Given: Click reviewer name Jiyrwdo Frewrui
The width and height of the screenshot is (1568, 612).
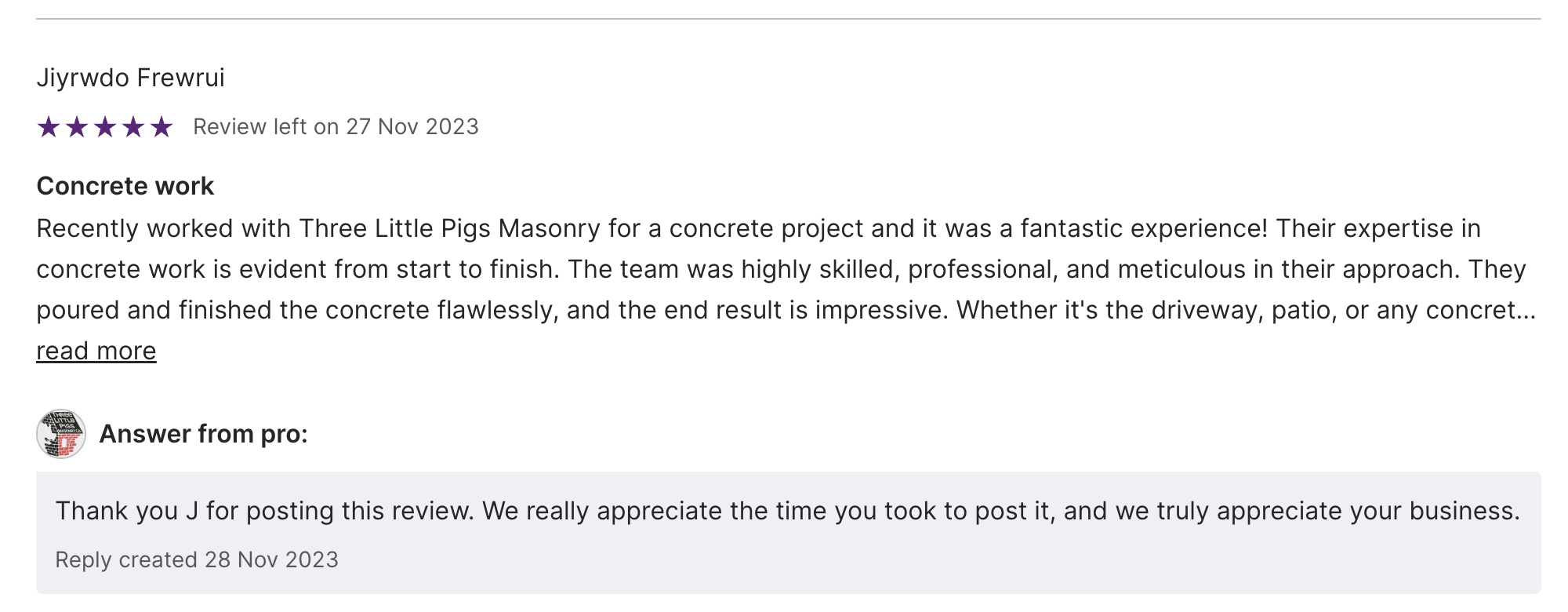Looking at the screenshot, I should (x=131, y=78).
